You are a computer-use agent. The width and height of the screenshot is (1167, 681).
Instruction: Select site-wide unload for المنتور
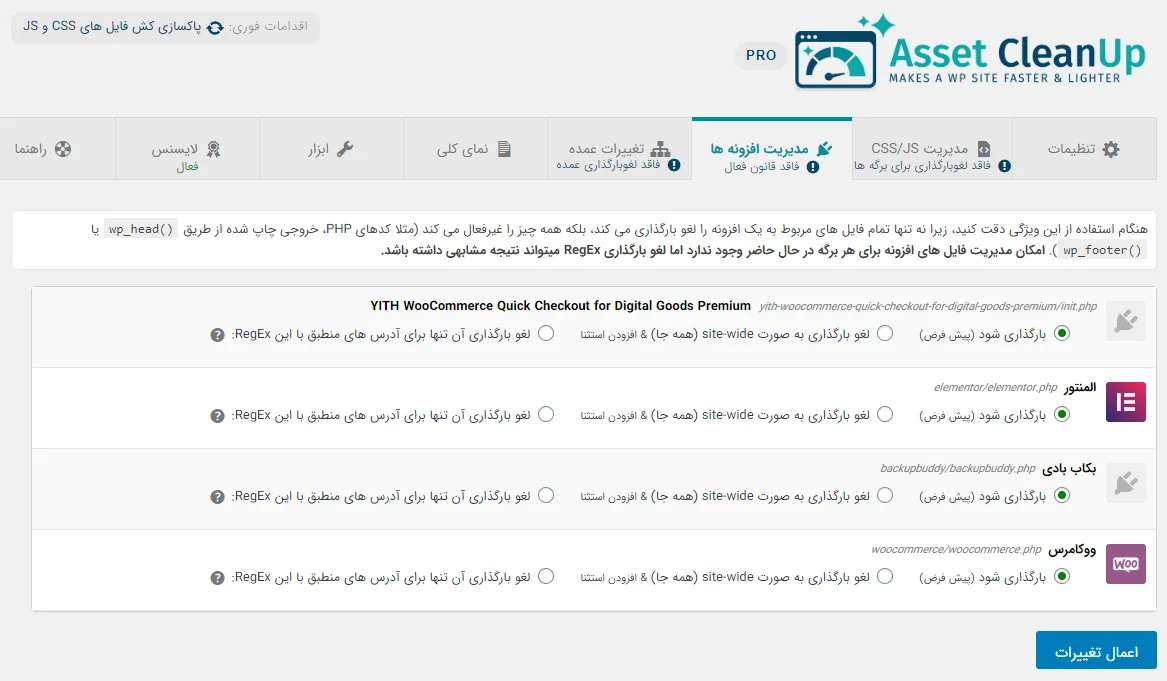click(x=885, y=415)
